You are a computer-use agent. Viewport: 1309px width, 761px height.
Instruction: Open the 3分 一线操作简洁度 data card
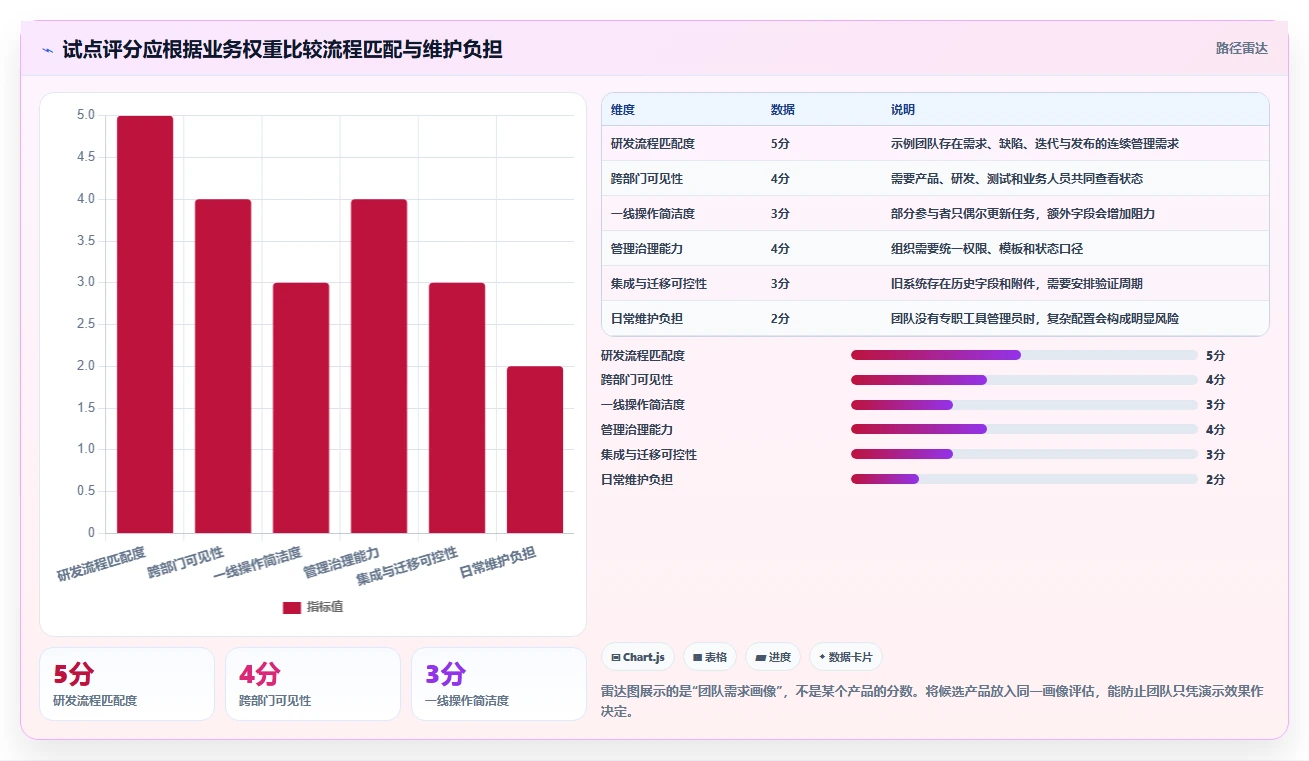499,684
